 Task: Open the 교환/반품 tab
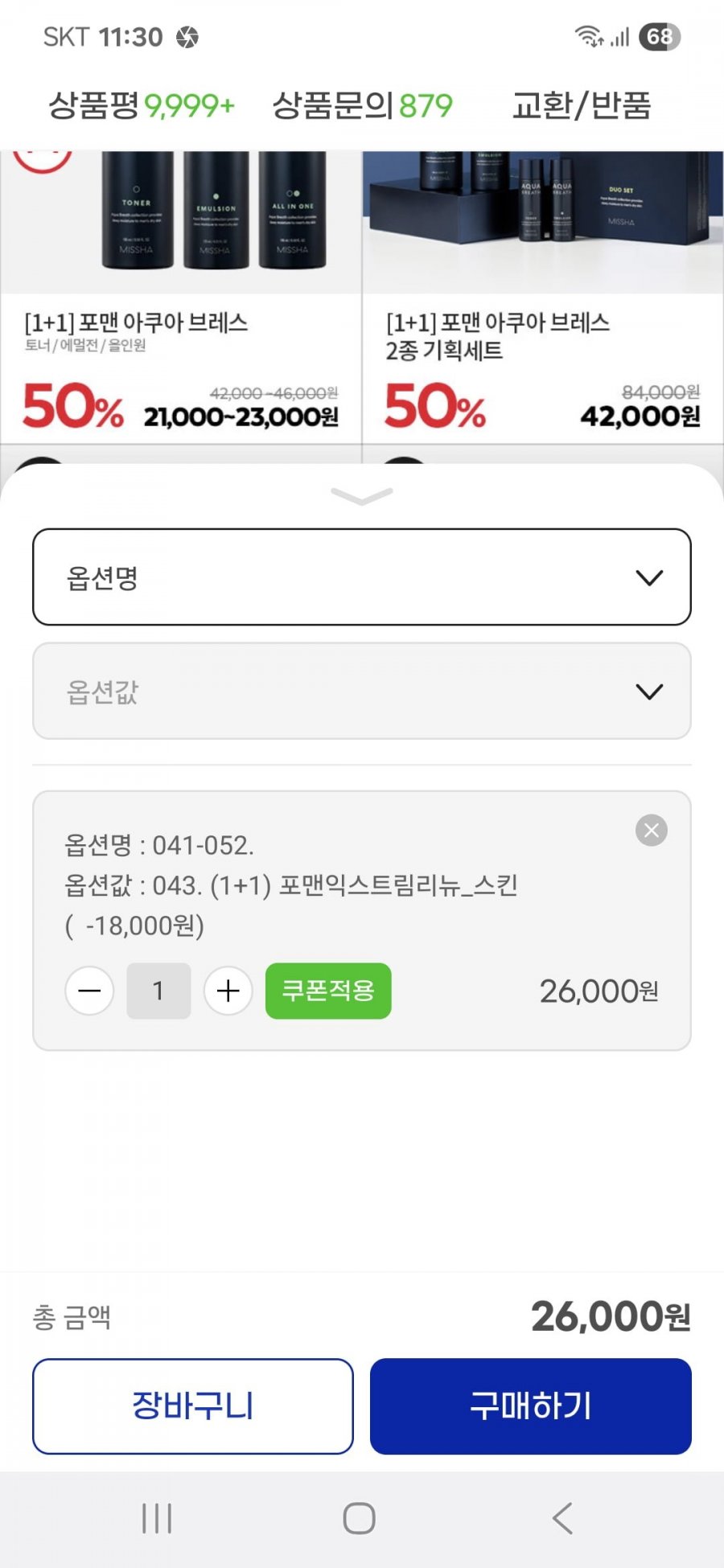tap(582, 105)
